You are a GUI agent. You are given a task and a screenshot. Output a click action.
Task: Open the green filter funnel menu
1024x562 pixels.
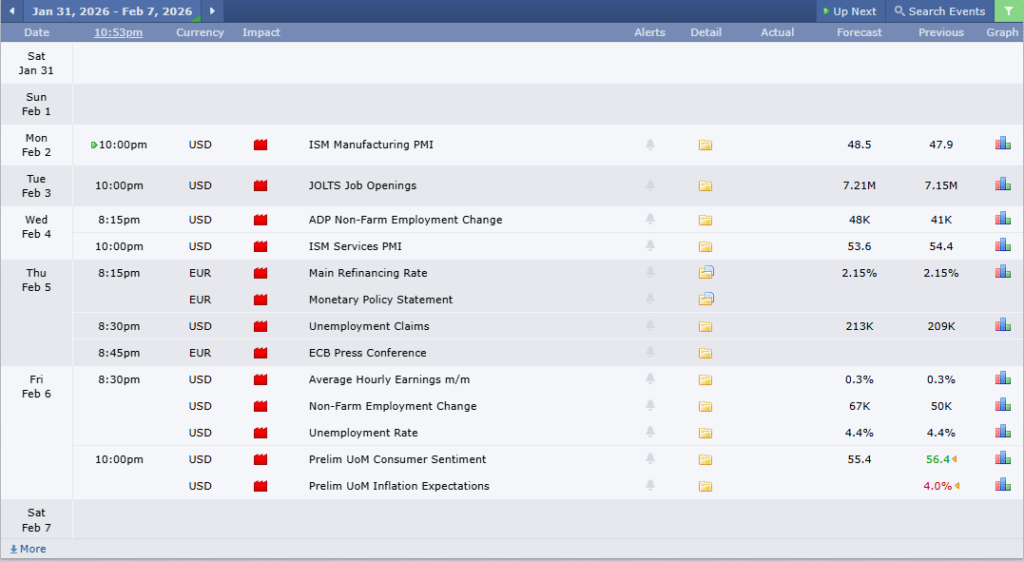click(1008, 11)
